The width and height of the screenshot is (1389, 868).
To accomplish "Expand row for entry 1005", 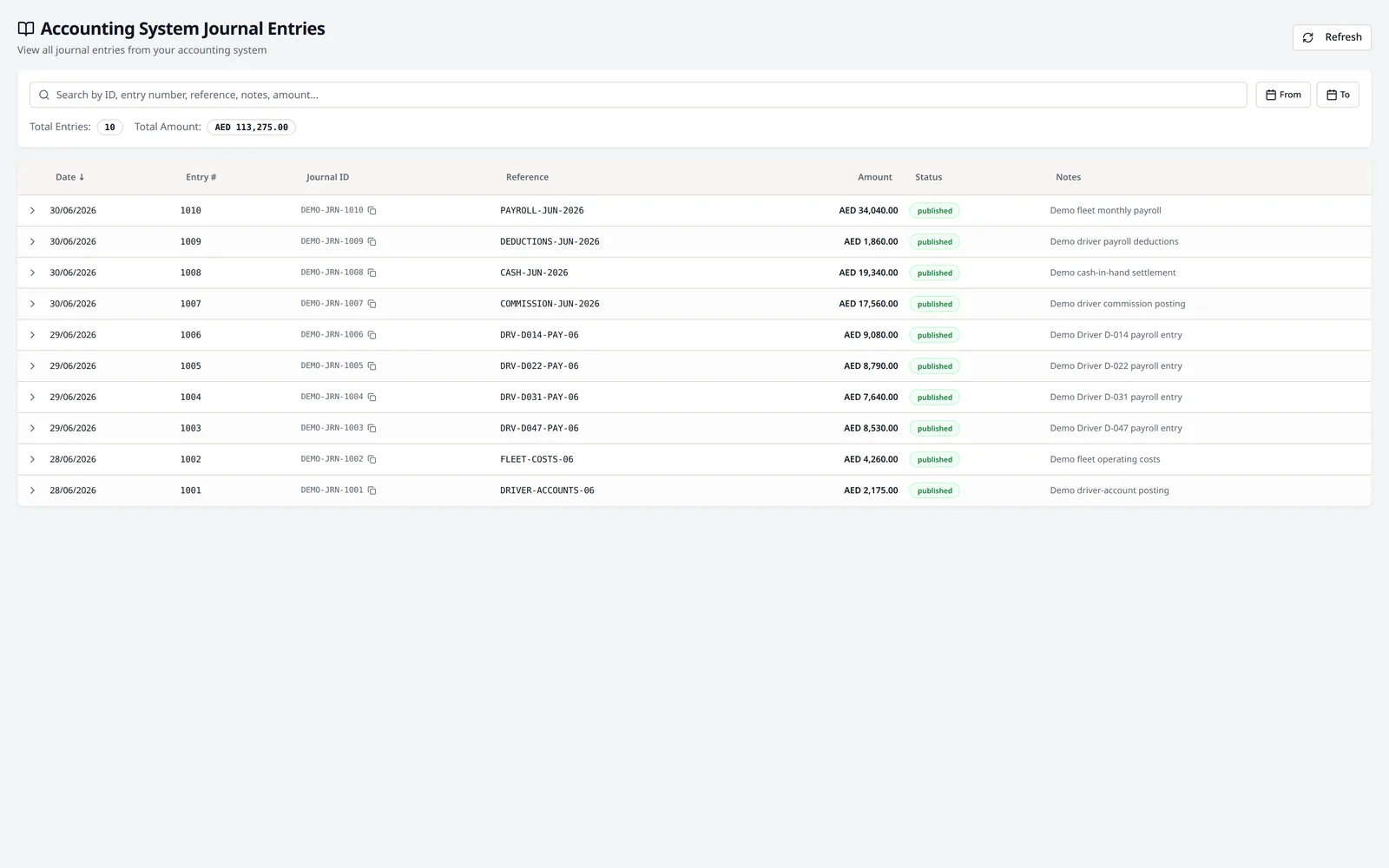I will [32, 366].
